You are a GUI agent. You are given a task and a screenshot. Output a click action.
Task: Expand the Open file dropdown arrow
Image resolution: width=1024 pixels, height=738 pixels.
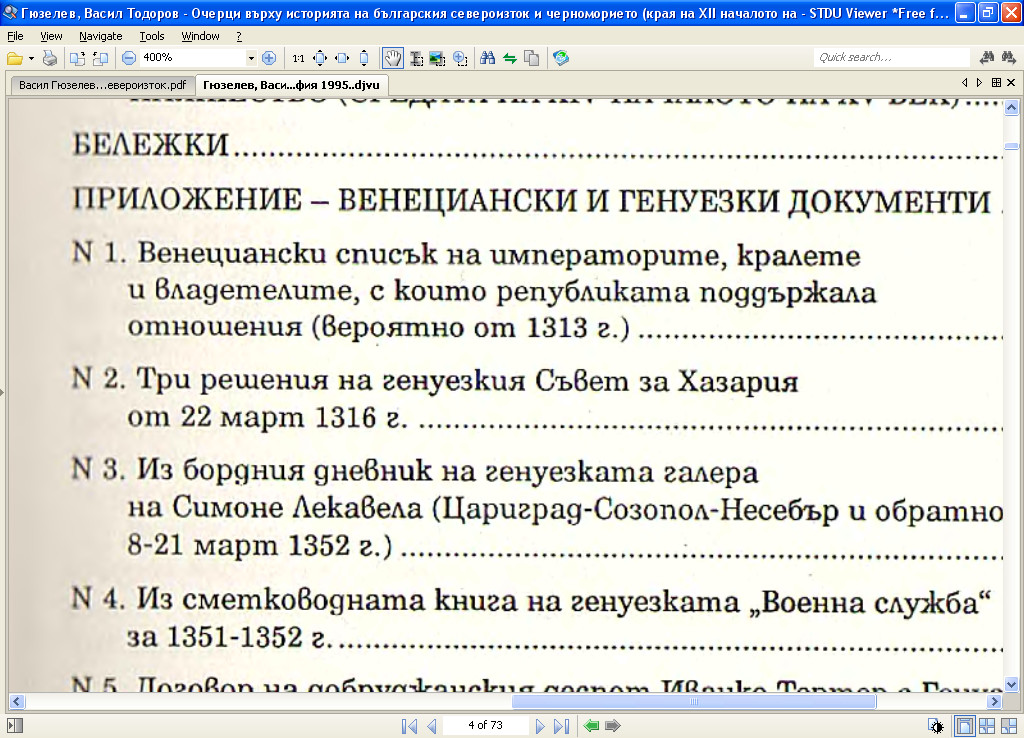[x=31, y=58]
